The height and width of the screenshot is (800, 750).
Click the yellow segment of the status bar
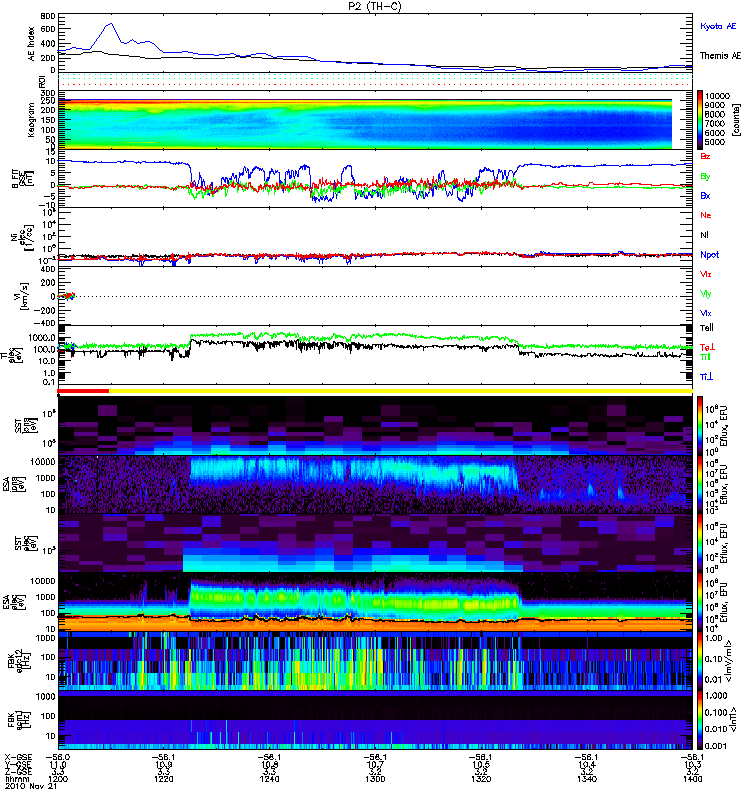[401, 391]
